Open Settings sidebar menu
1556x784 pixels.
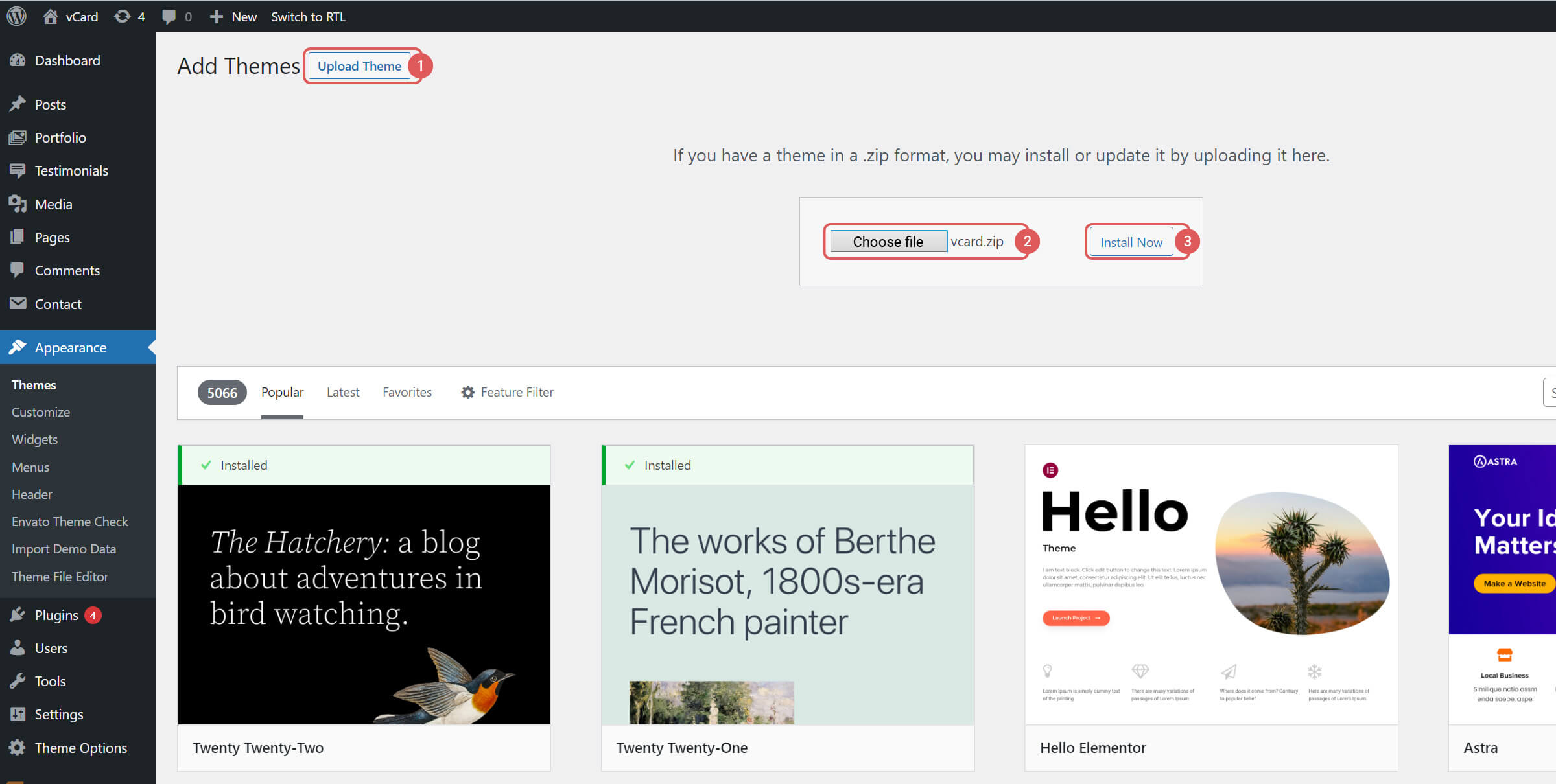click(x=59, y=714)
